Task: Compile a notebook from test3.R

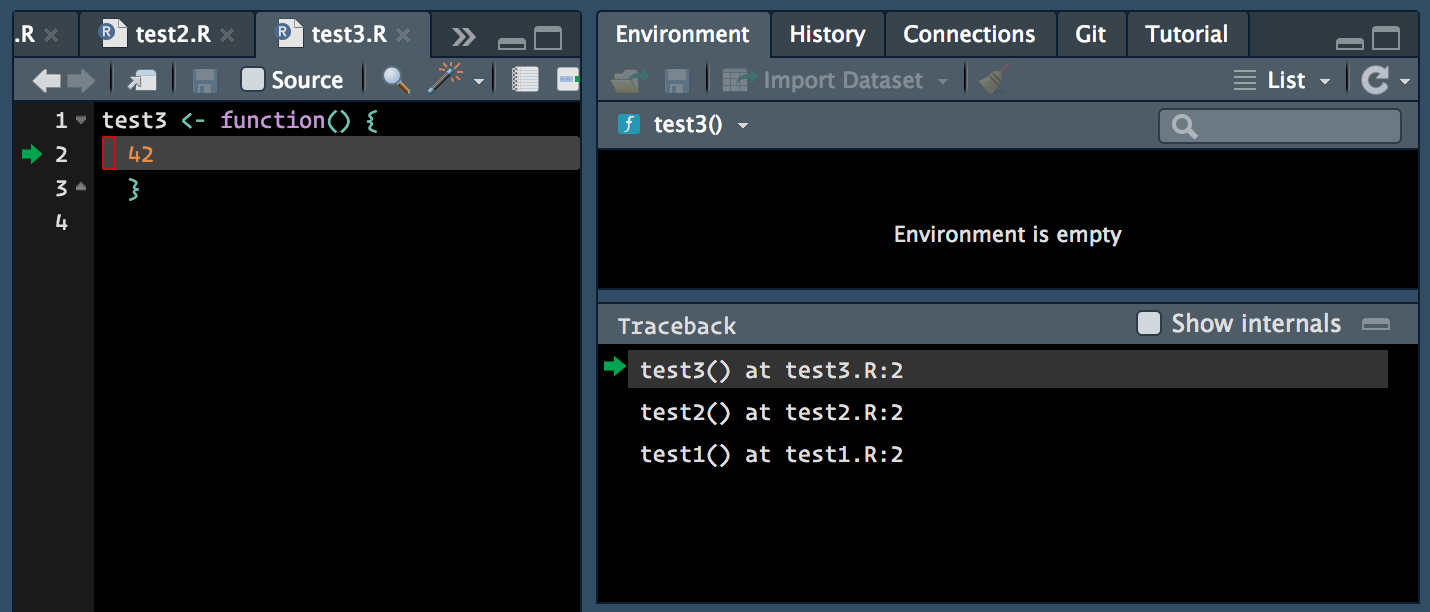Action: click(525, 80)
